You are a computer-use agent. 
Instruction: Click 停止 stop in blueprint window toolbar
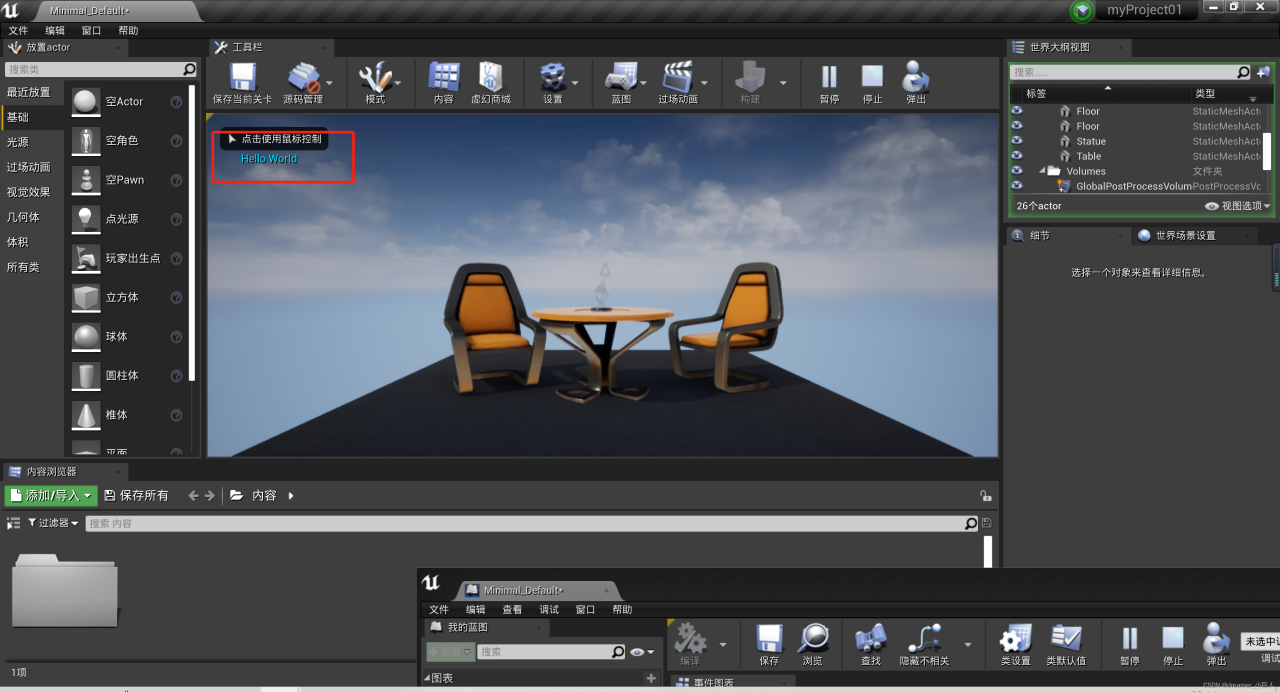click(x=1173, y=638)
